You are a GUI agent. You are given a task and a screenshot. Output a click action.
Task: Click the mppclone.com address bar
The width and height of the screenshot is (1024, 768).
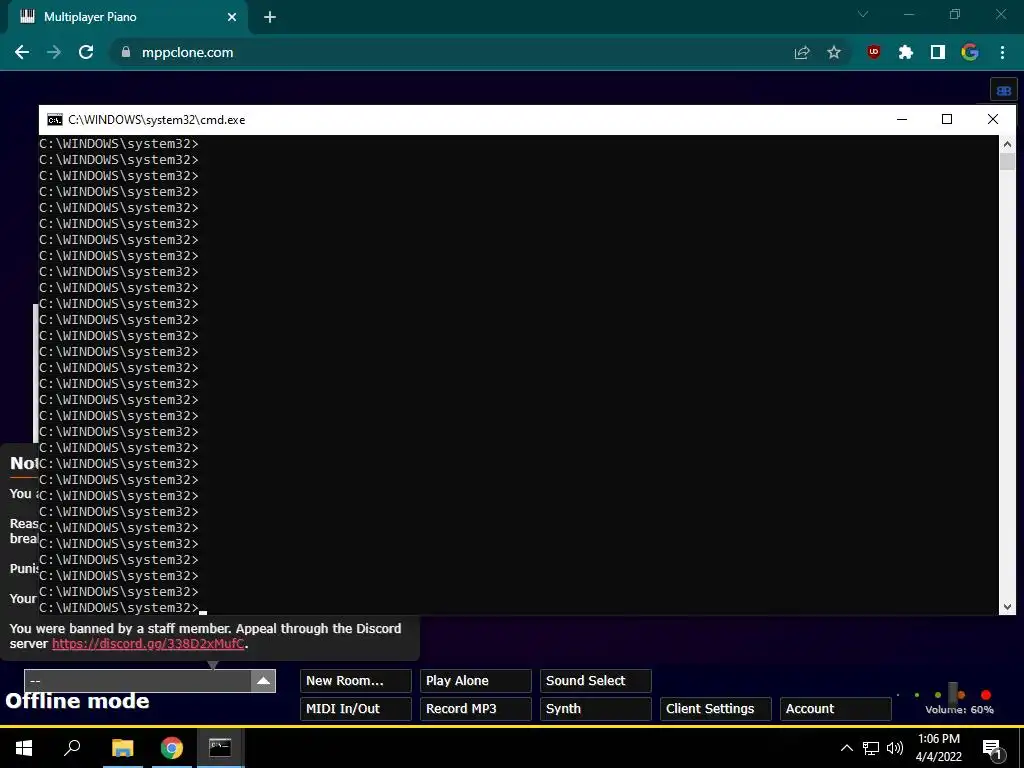coord(457,52)
